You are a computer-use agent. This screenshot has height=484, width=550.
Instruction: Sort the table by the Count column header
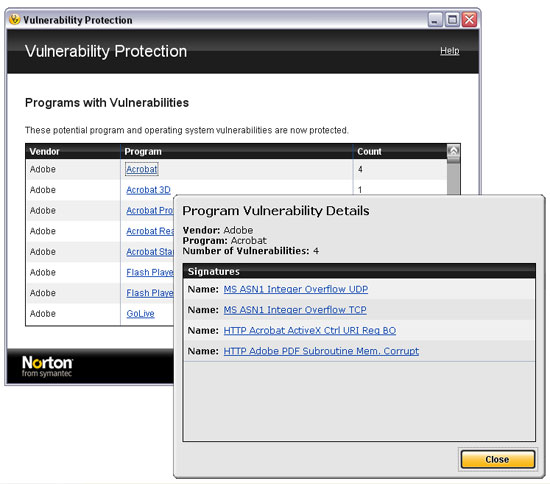400,152
